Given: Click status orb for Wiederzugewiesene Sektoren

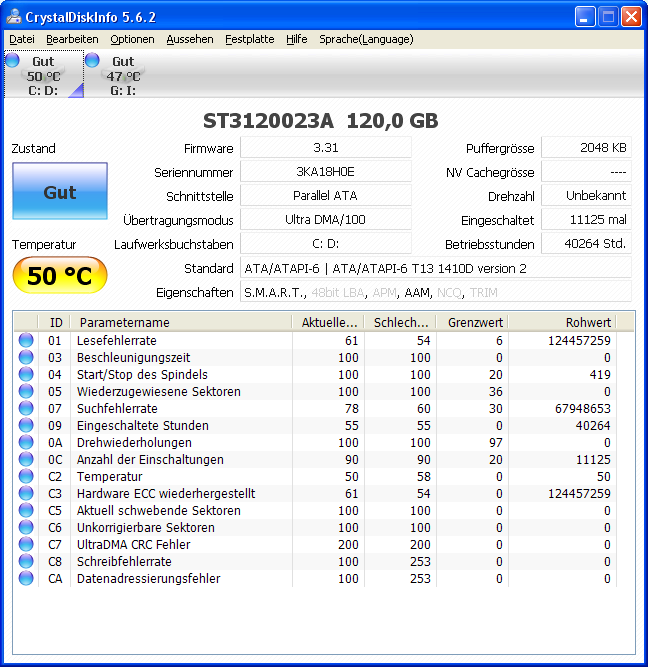Looking at the screenshot, I should pyautogui.click(x=26, y=391).
